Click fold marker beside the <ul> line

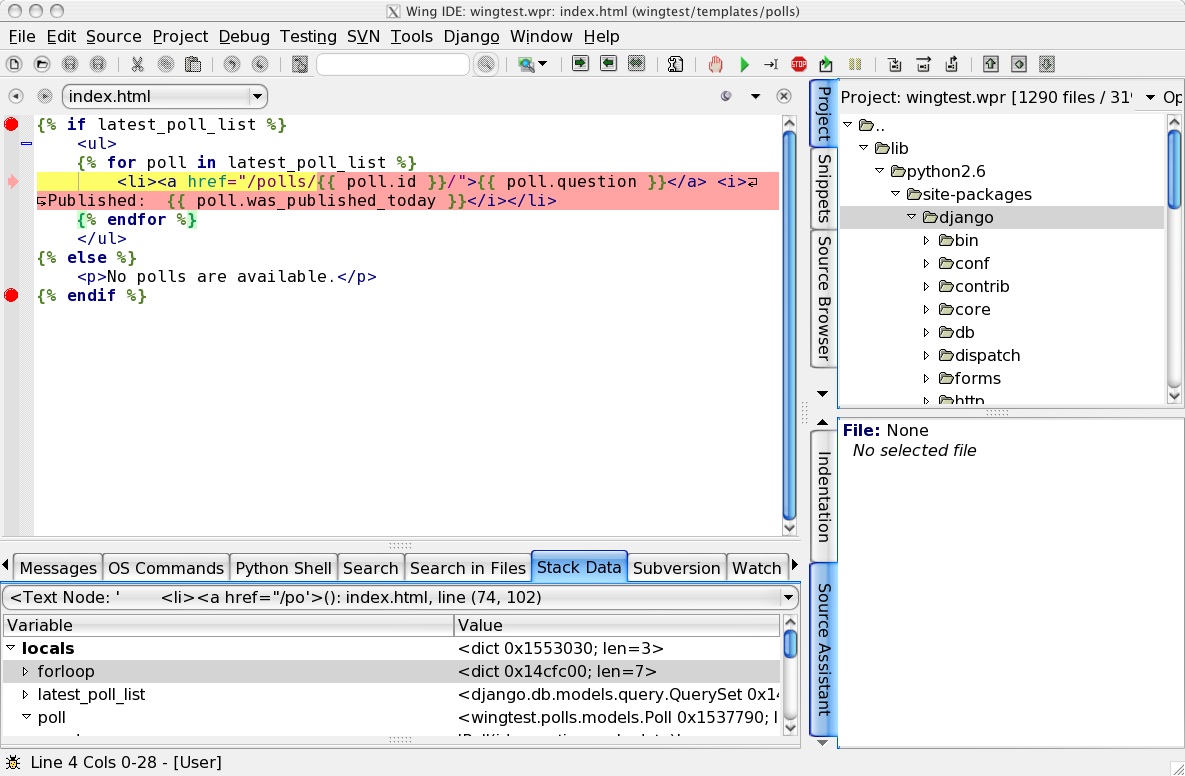(26, 143)
